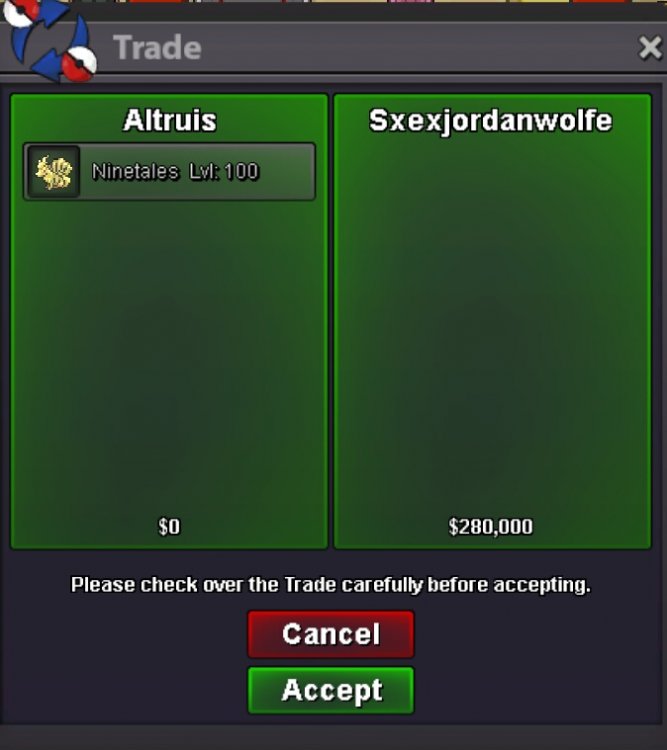The width and height of the screenshot is (667, 750).
Task: Click Altruis's $0 money amount
Action: pos(169,527)
